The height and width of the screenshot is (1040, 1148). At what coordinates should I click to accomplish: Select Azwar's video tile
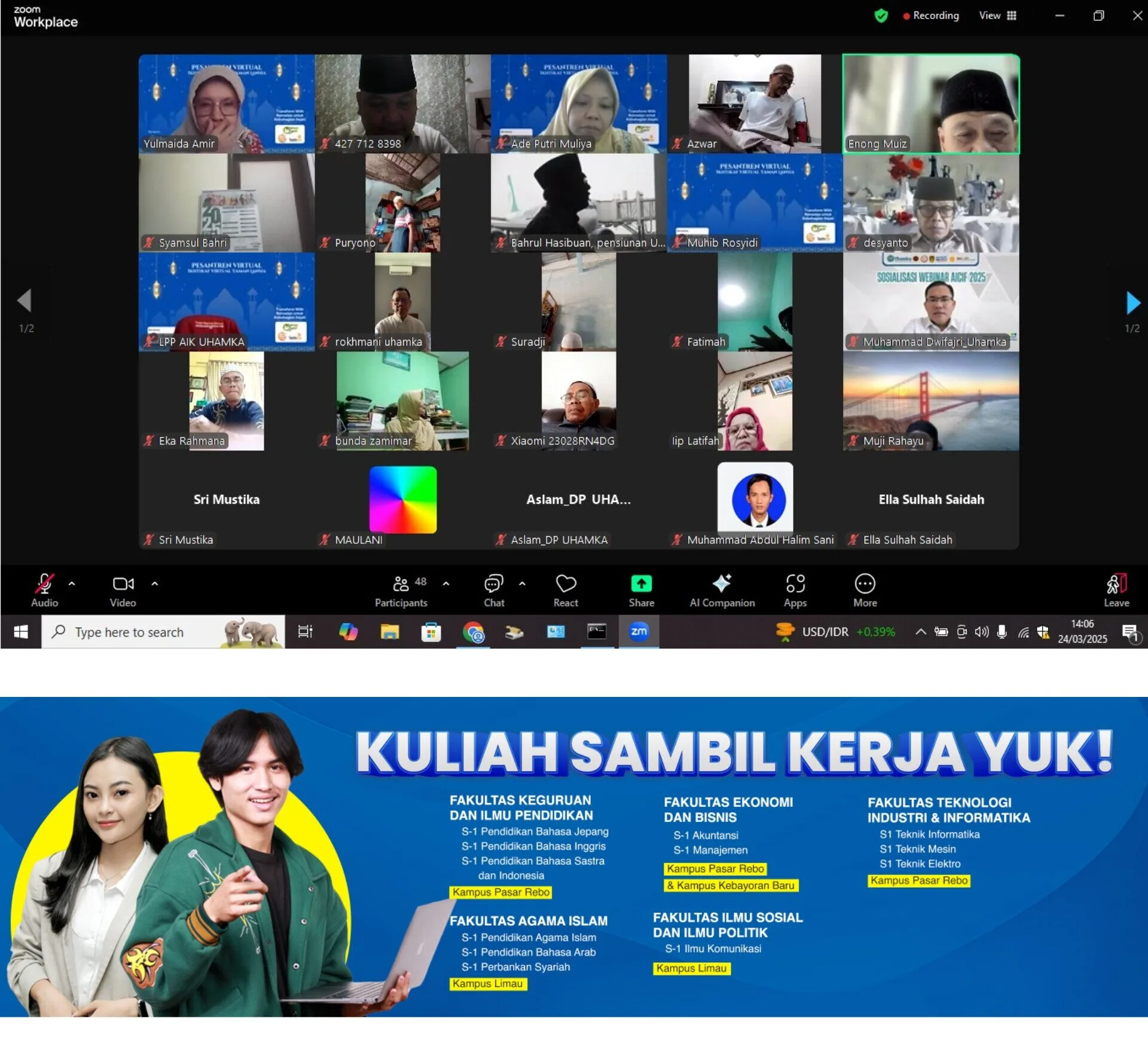[x=755, y=103]
